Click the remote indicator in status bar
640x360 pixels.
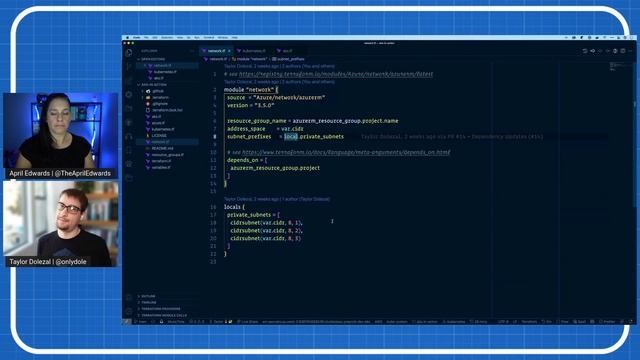click(x=127, y=322)
